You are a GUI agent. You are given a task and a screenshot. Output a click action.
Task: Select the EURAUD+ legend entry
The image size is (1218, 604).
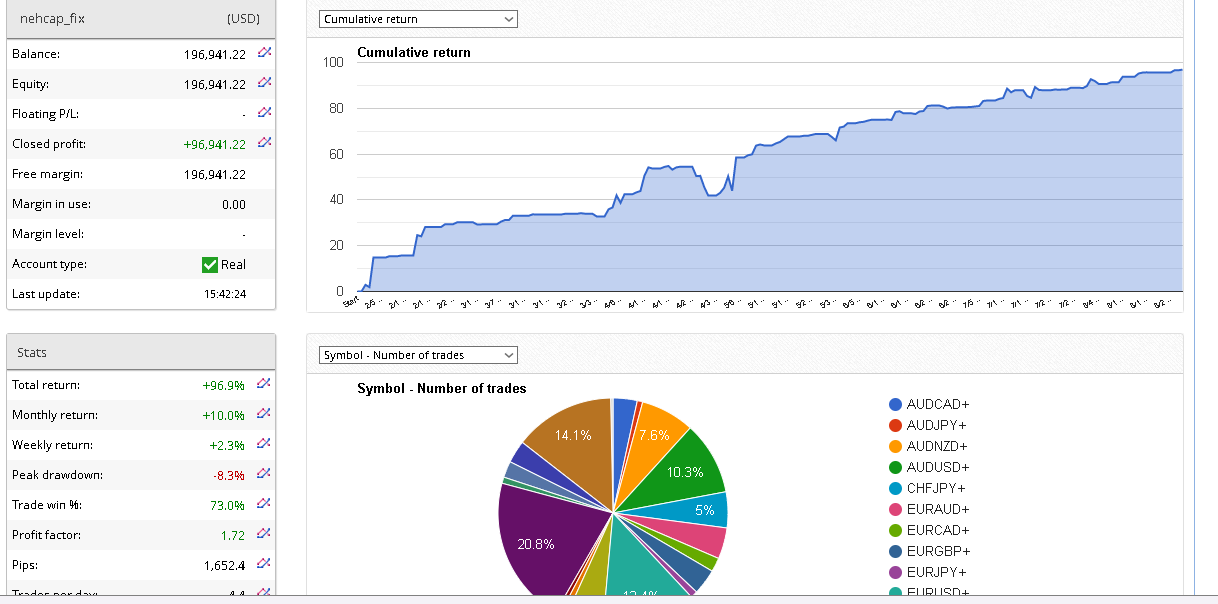coord(937,509)
